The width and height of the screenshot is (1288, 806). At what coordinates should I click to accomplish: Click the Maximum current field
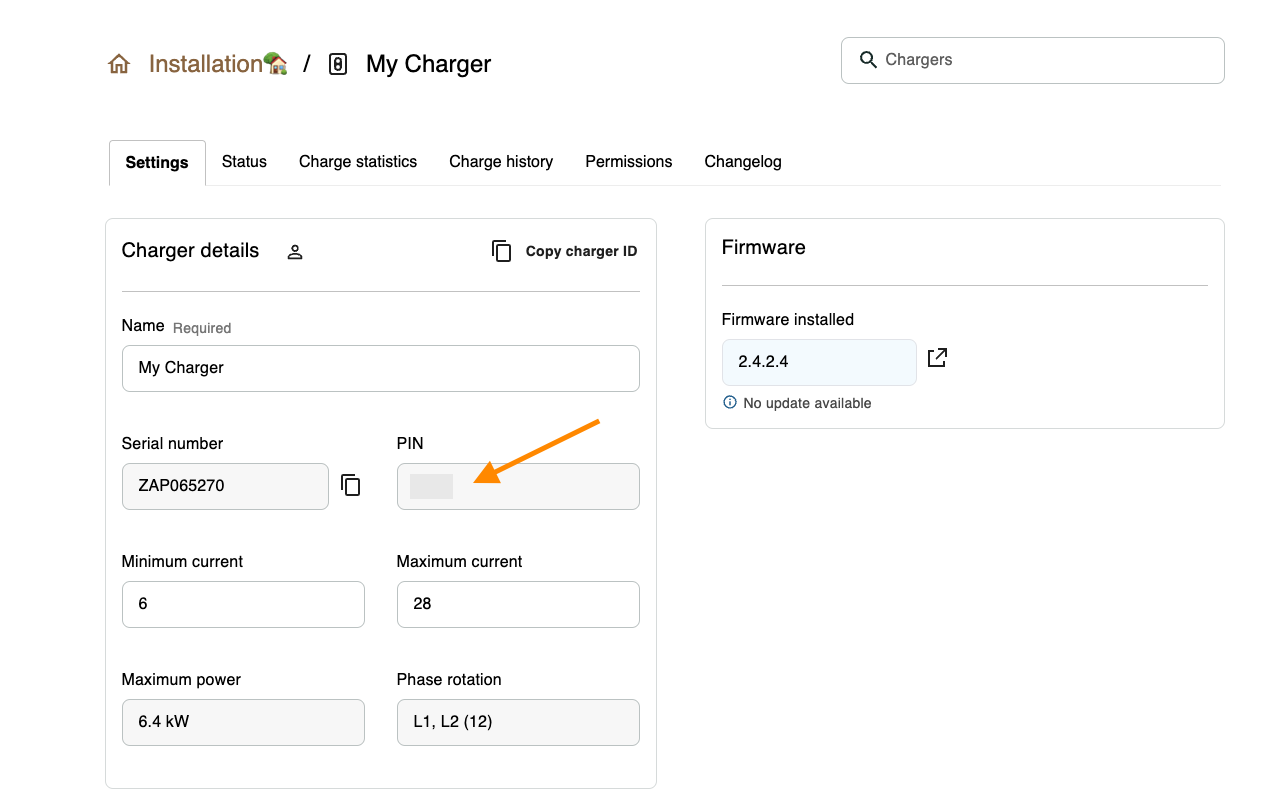pos(518,604)
